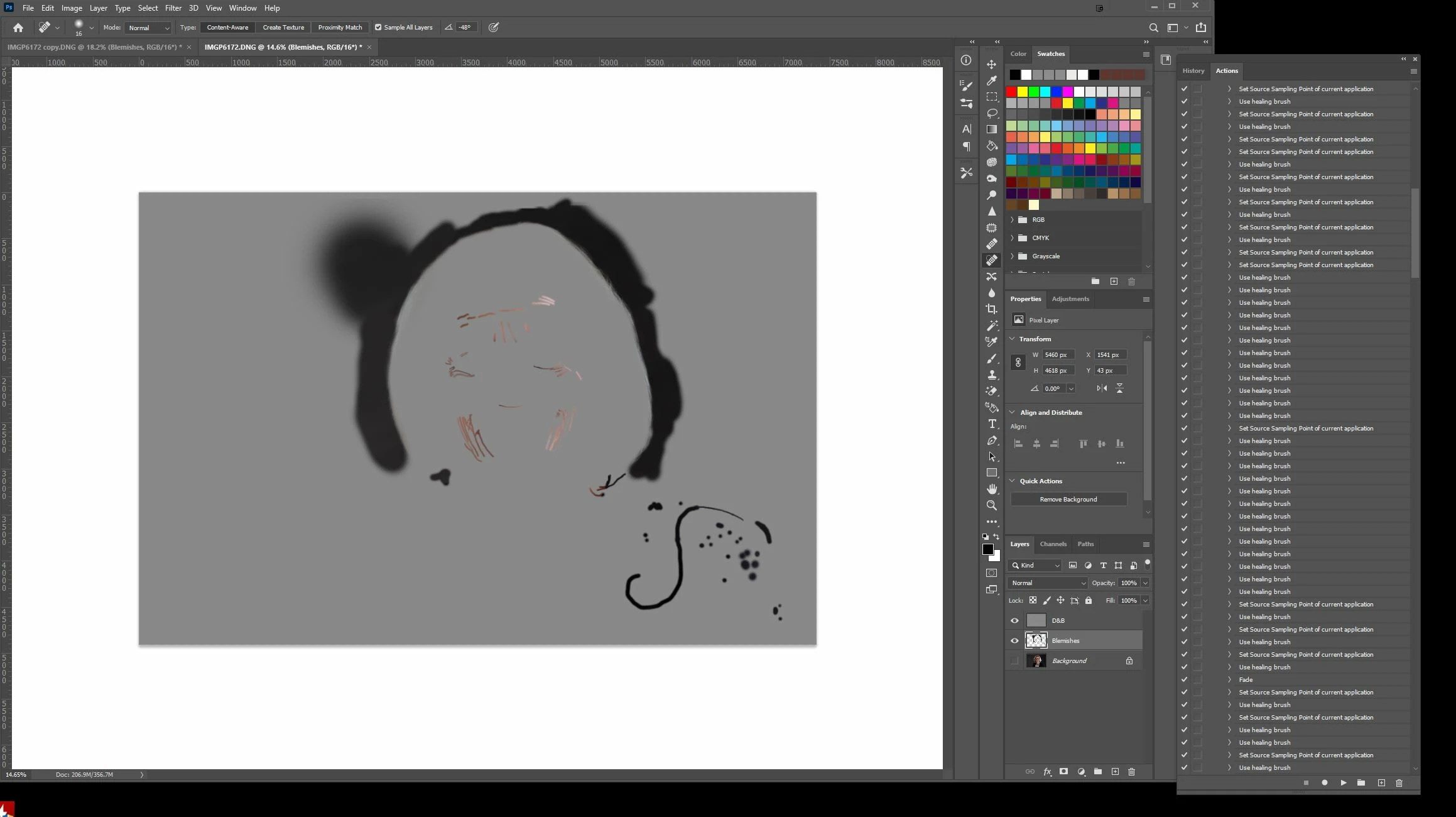Select the Crop tool
The height and width of the screenshot is (817, 1456).
[992, 309]
